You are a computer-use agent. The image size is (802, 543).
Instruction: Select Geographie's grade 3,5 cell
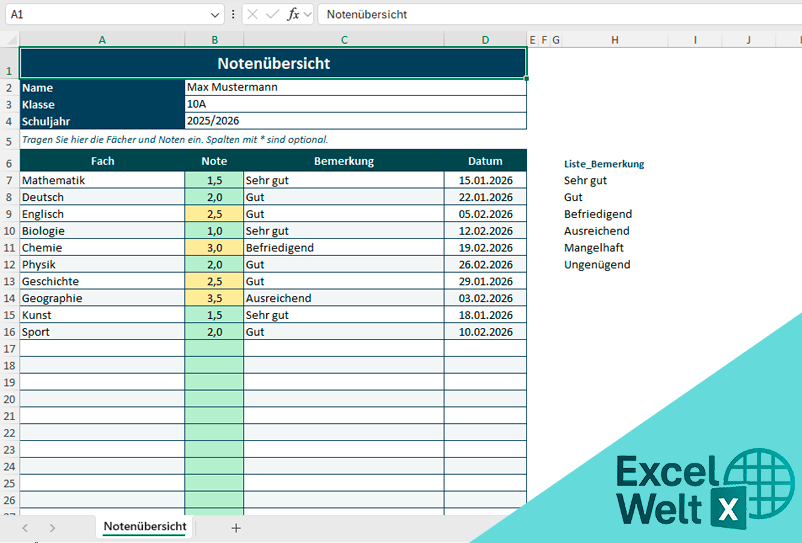point(214,299)
